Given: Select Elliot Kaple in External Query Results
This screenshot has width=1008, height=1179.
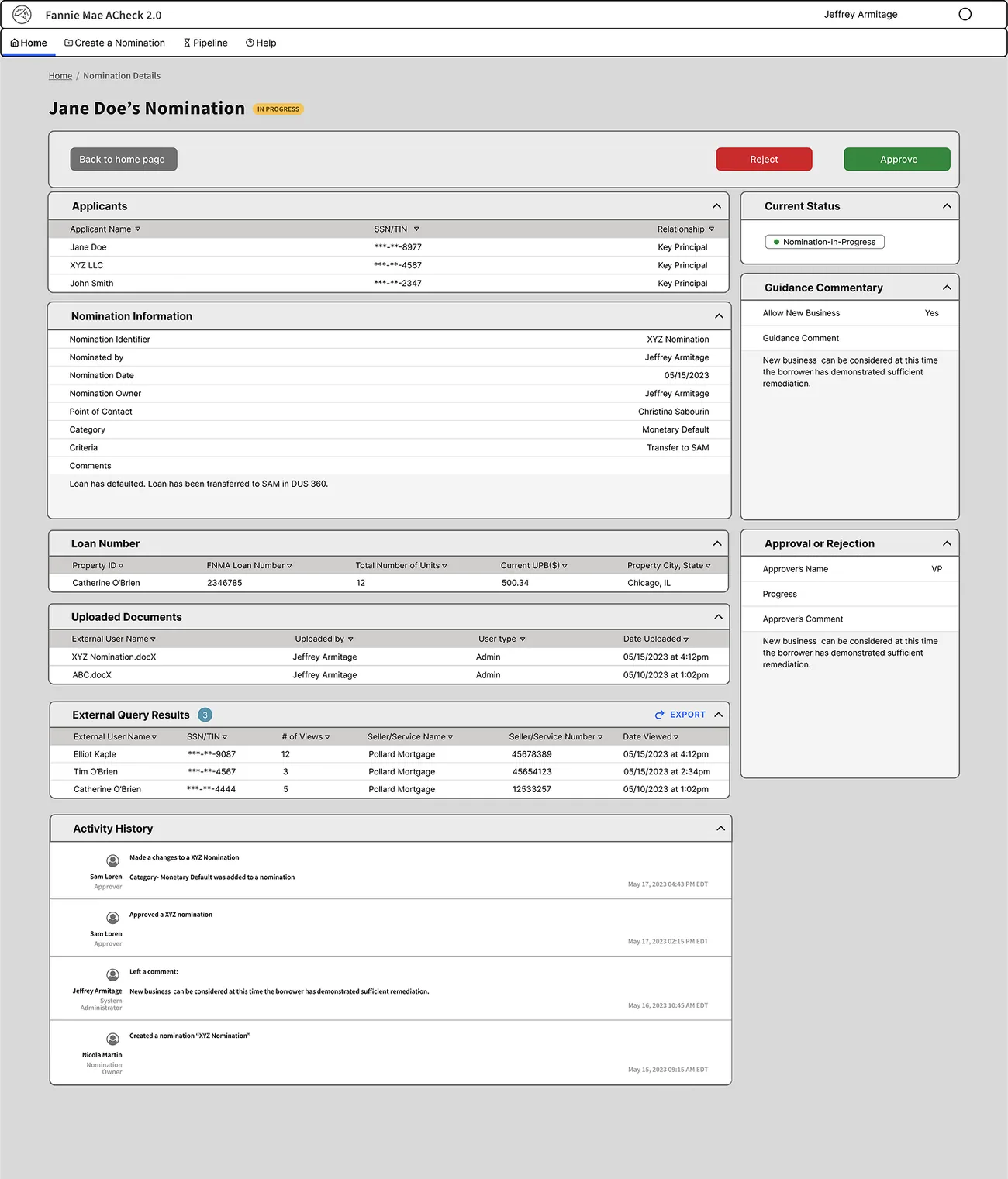Looking at the screenshot, I should (x=95, y=754).
